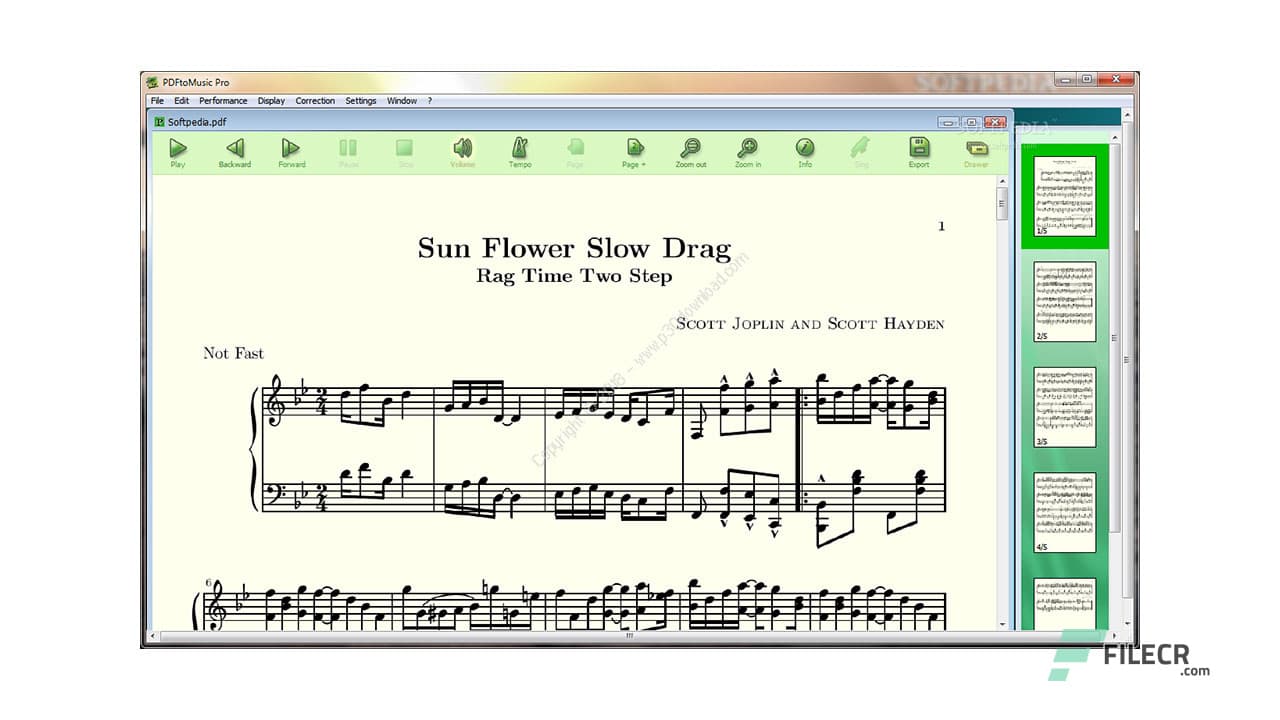Screen dimensions: 1280x720
Task: Click the Info icon
Action: tap(805, 150)
